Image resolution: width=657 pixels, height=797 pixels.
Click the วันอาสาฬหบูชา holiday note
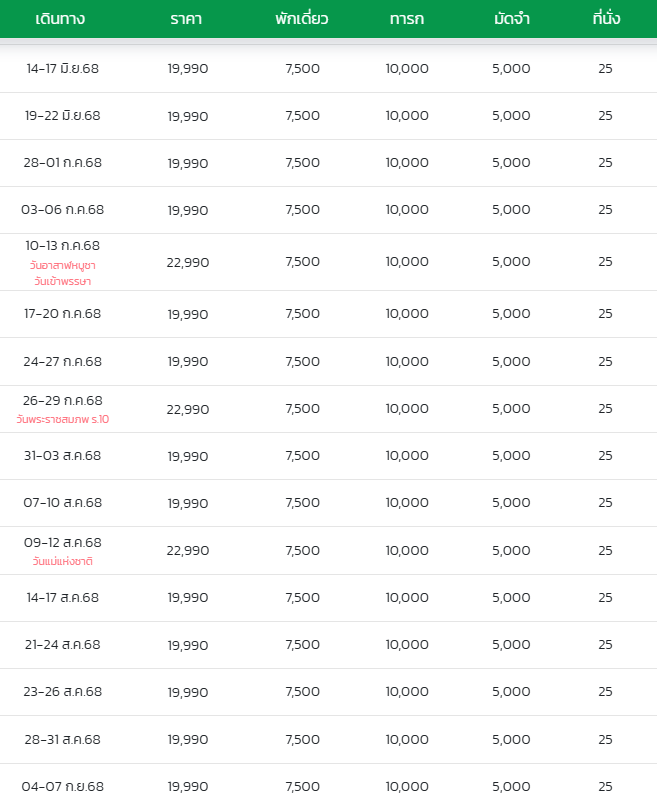pos(62,265)
